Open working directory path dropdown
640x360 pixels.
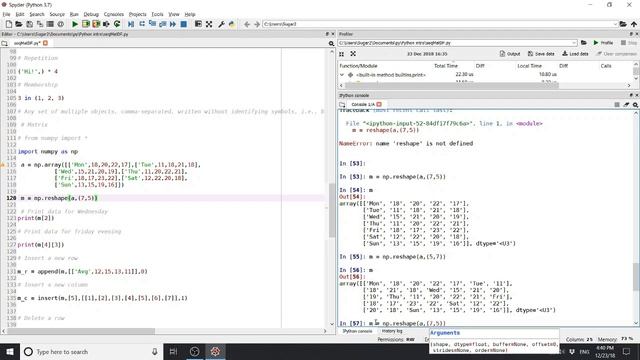coord(615,24)
